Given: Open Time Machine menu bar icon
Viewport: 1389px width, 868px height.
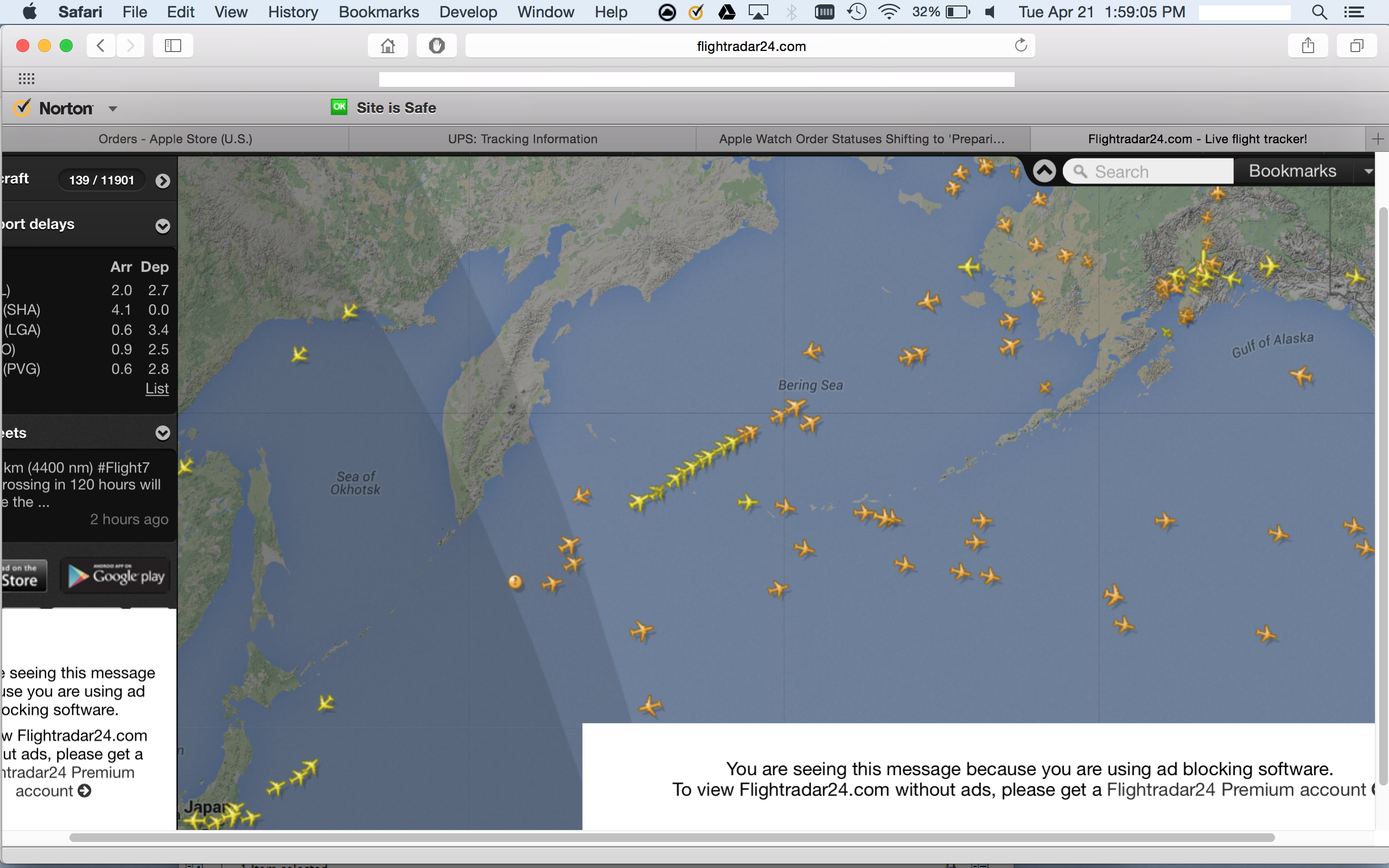Looking at the screenshot, I should point(856,12).
